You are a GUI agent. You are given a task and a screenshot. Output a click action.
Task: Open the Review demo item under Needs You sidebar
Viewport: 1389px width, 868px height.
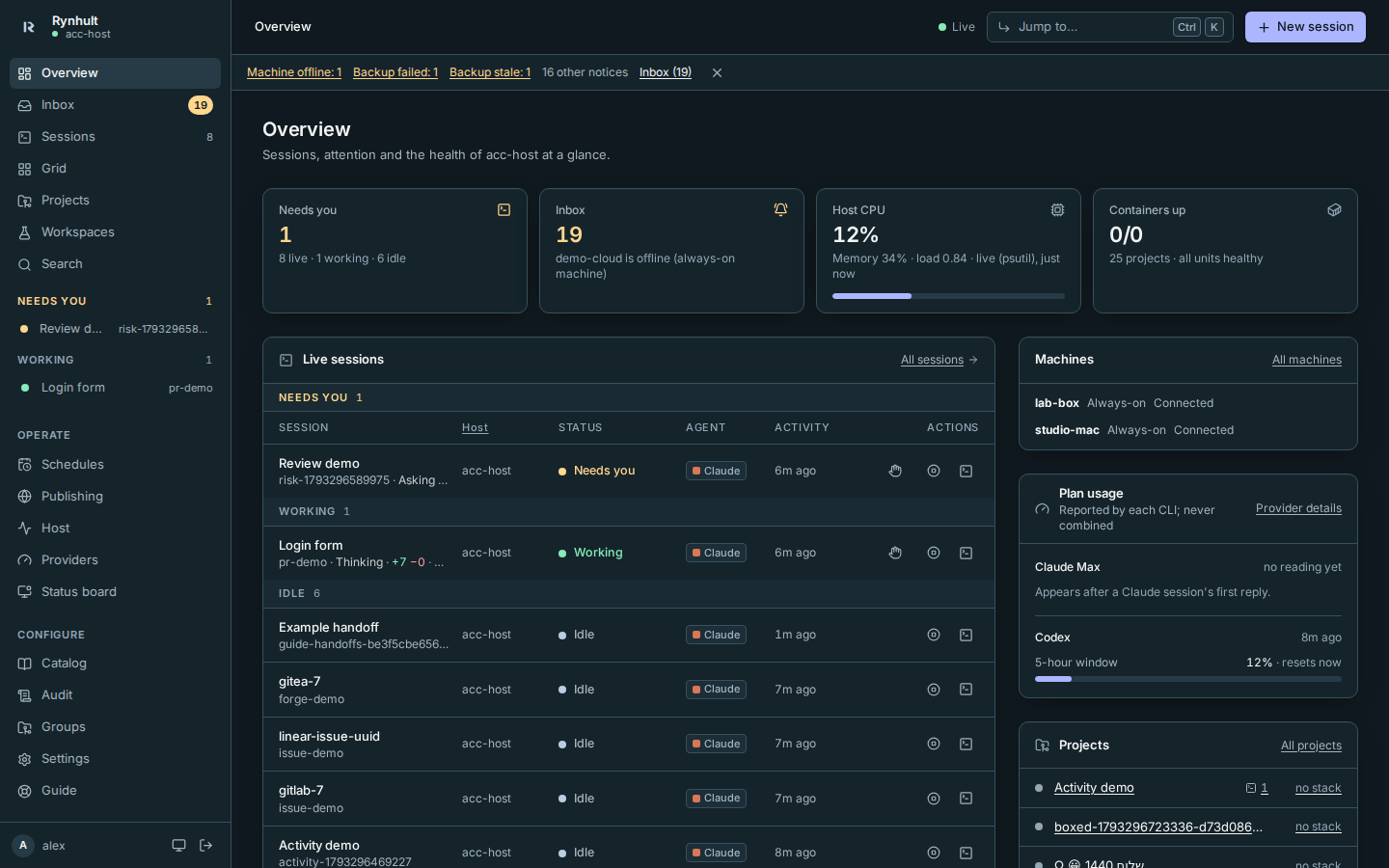pos(115,329)
